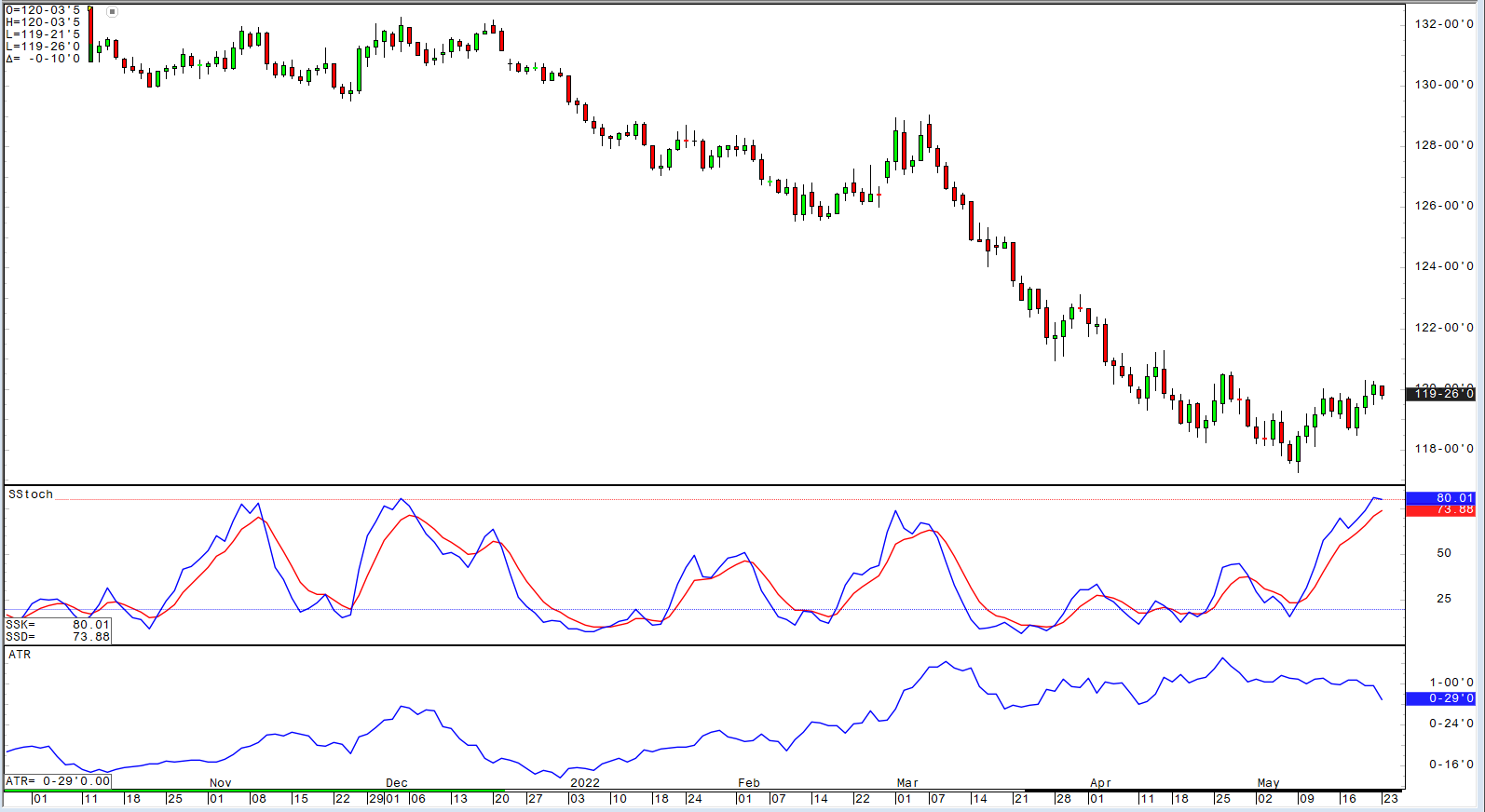
Task: Click the date label 28 on the time axis
Action: click(x=1063, y=799)
